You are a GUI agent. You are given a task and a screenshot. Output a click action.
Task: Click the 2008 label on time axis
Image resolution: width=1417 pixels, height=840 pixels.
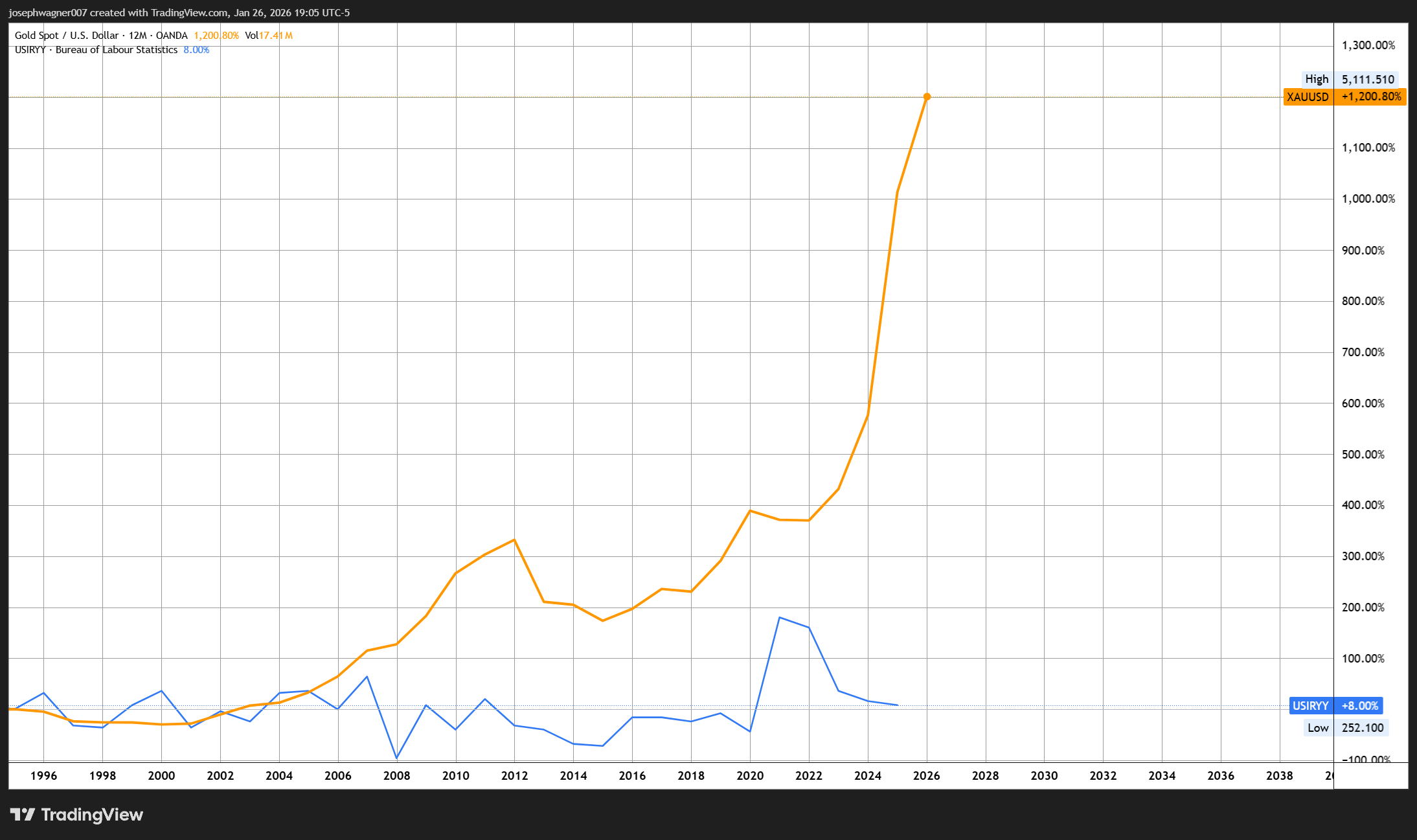pos(396,775)
